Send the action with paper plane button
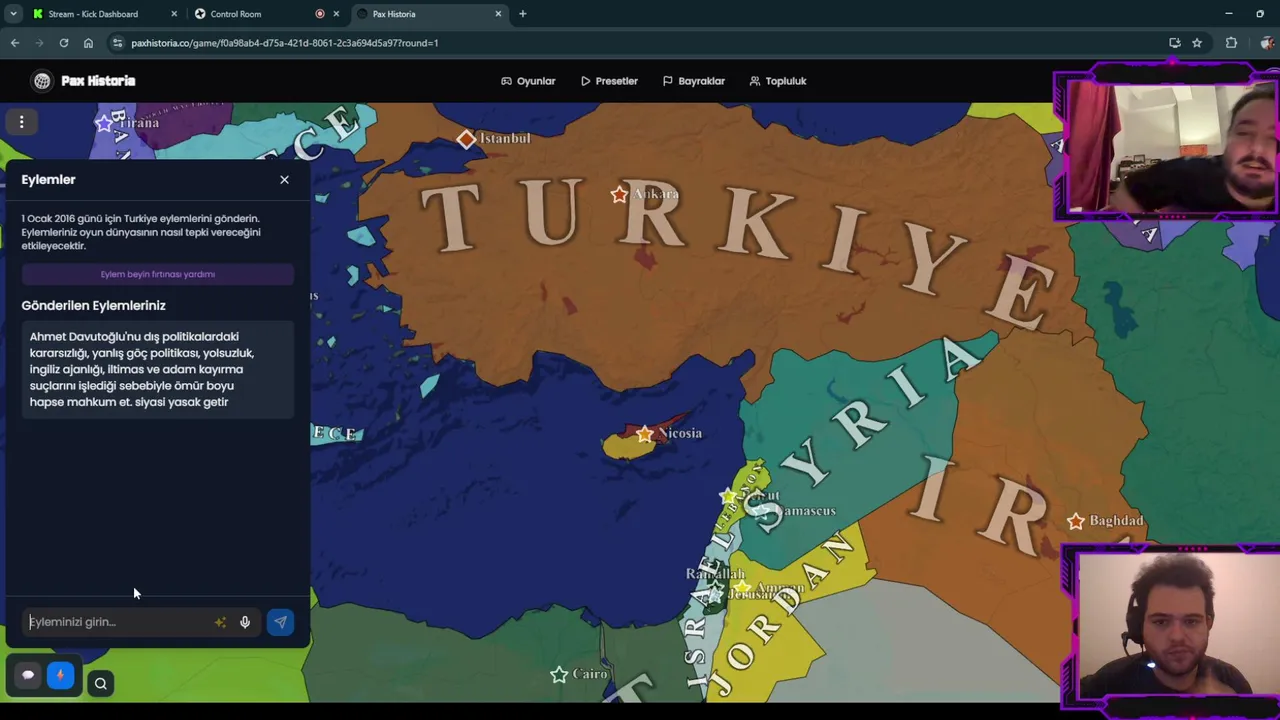 click(x=280, y=622)
